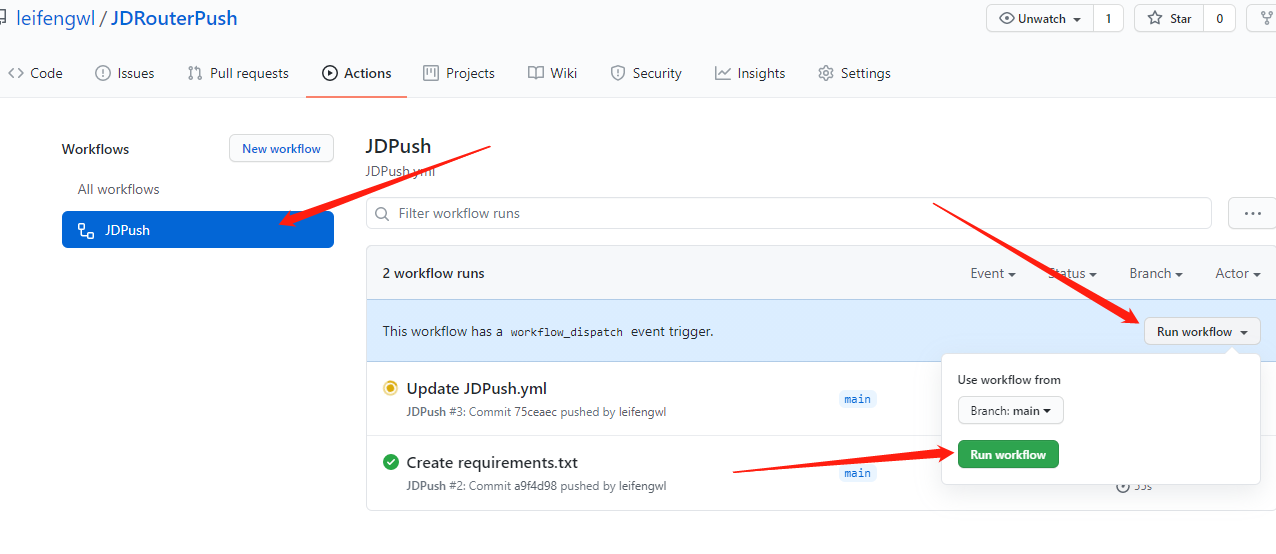Click the Filter workflow runs search field

789,213
